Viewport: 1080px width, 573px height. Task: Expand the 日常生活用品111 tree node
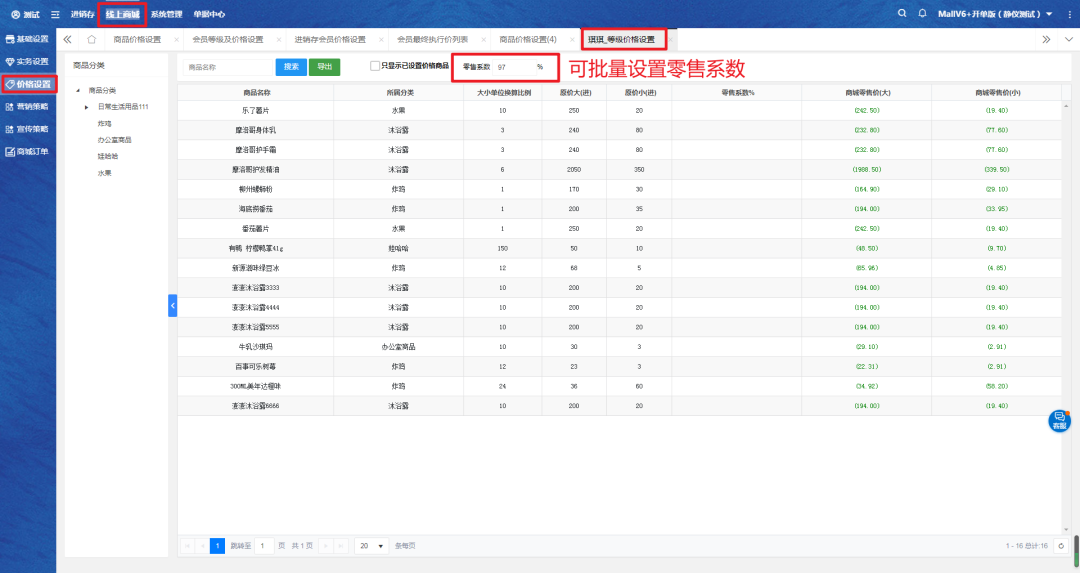click(x=87, y=106)
